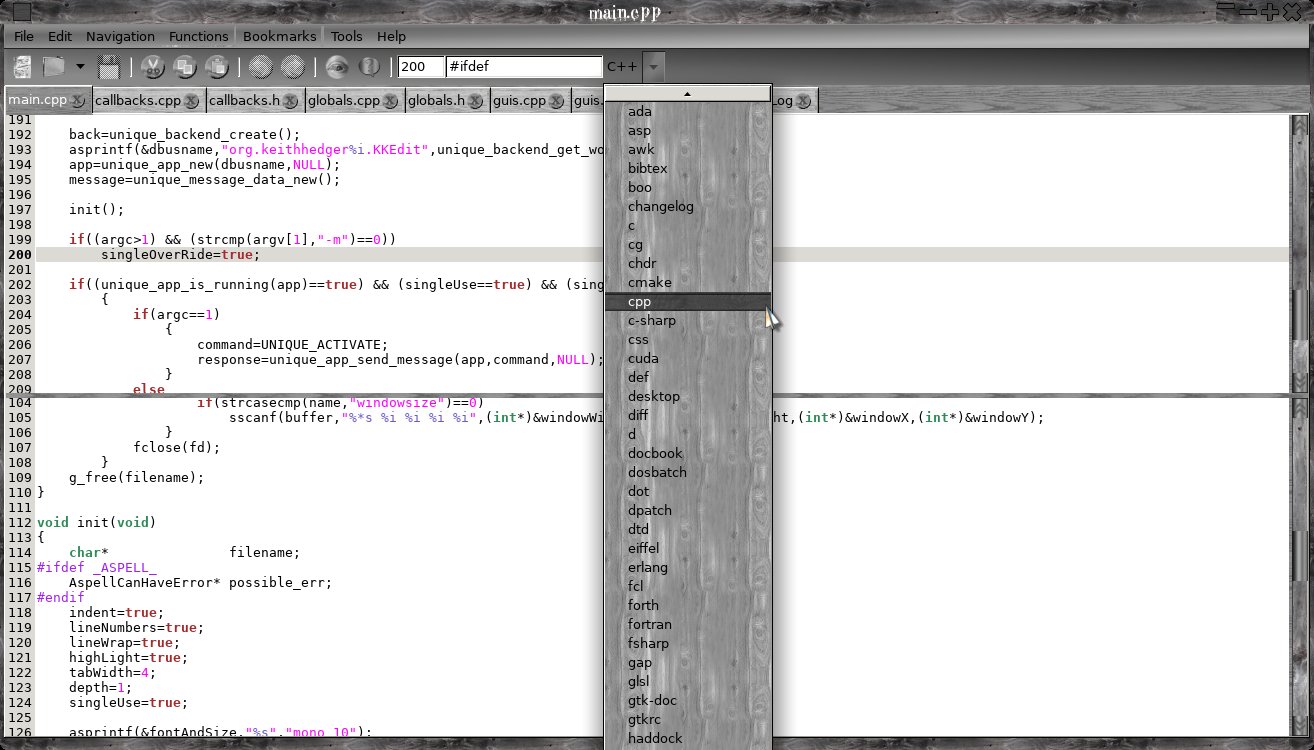Open the Help menu
Screen dimensions: 1314x750
coord(391,36)
